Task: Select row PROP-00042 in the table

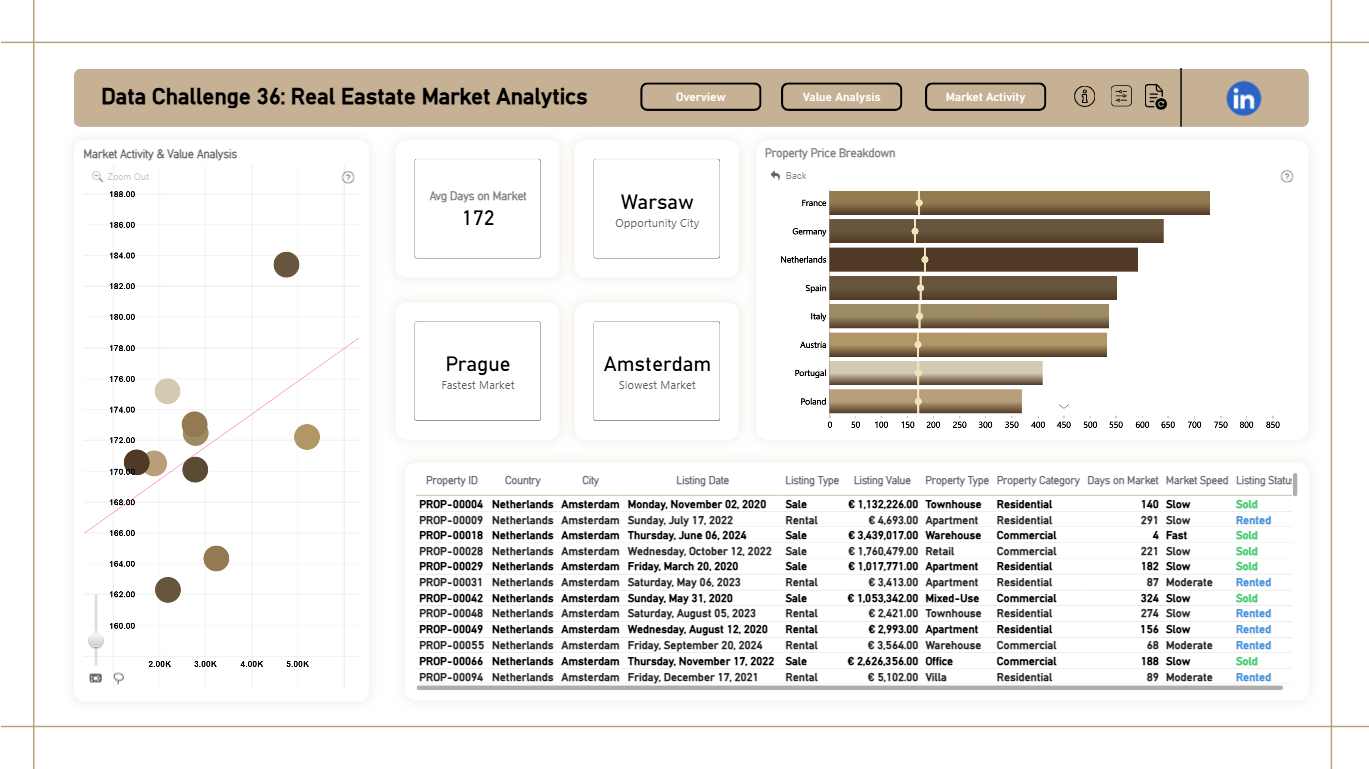Action: click(855, 598)
